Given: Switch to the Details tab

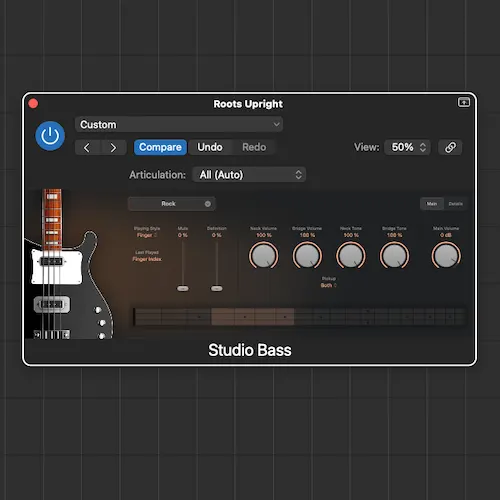Looking at the screenshot, I should point(455,204).
